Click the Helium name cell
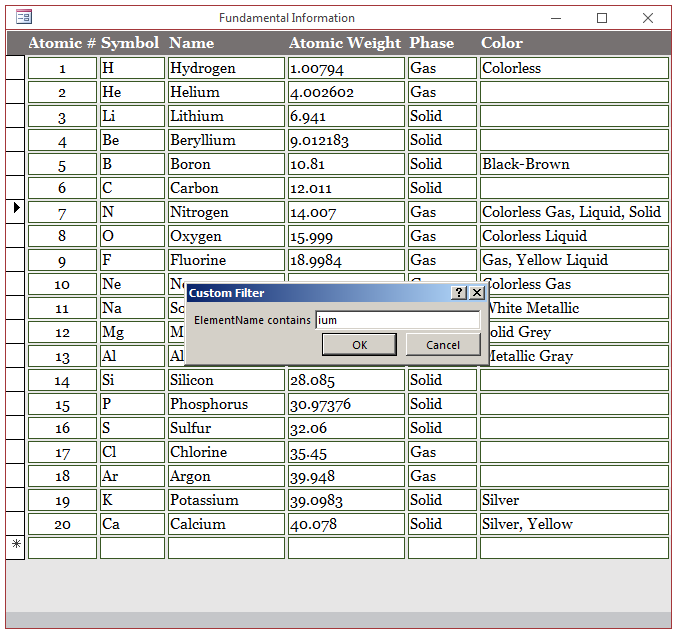 (x=226, y=92)
